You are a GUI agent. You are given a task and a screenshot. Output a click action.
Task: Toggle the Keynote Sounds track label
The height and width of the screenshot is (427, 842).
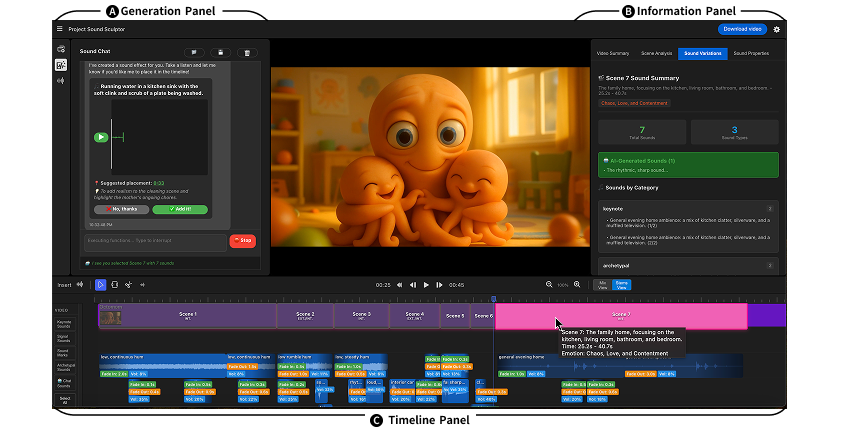click(x=64, y=324)
